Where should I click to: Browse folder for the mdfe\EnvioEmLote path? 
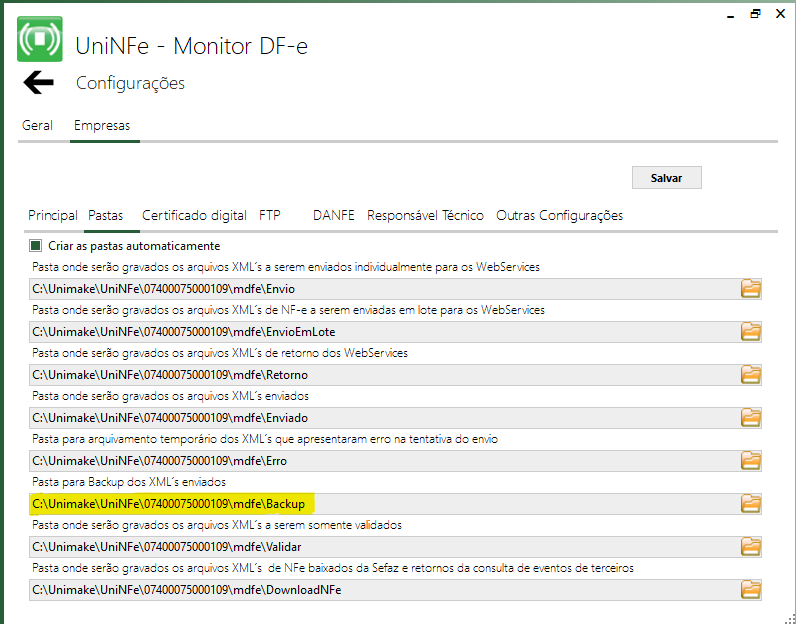[750, 332]
